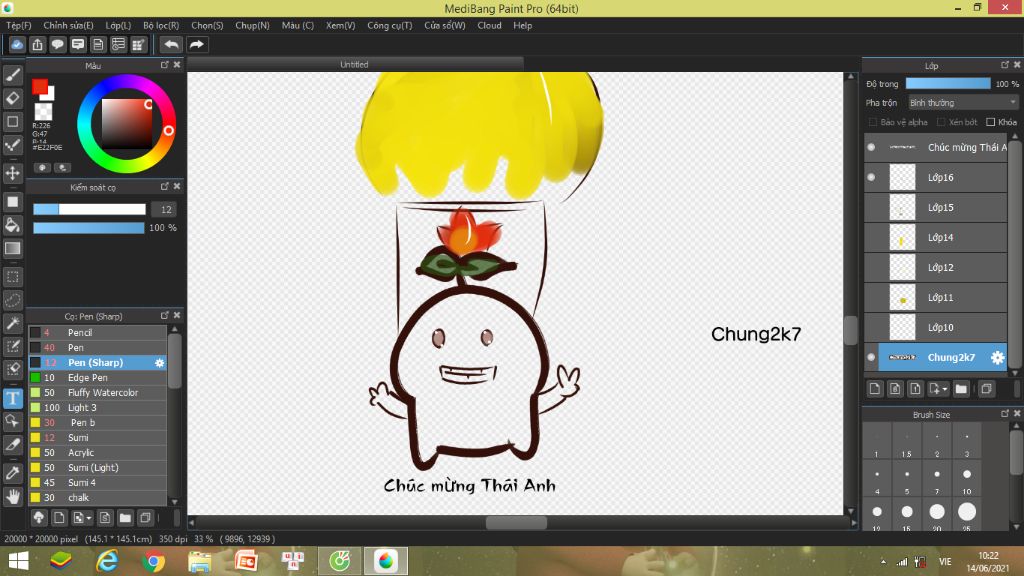Click the brush size slider in Kiểm soát cọ
Viewport: 1024px width, 576px height.
pos(89,209)
